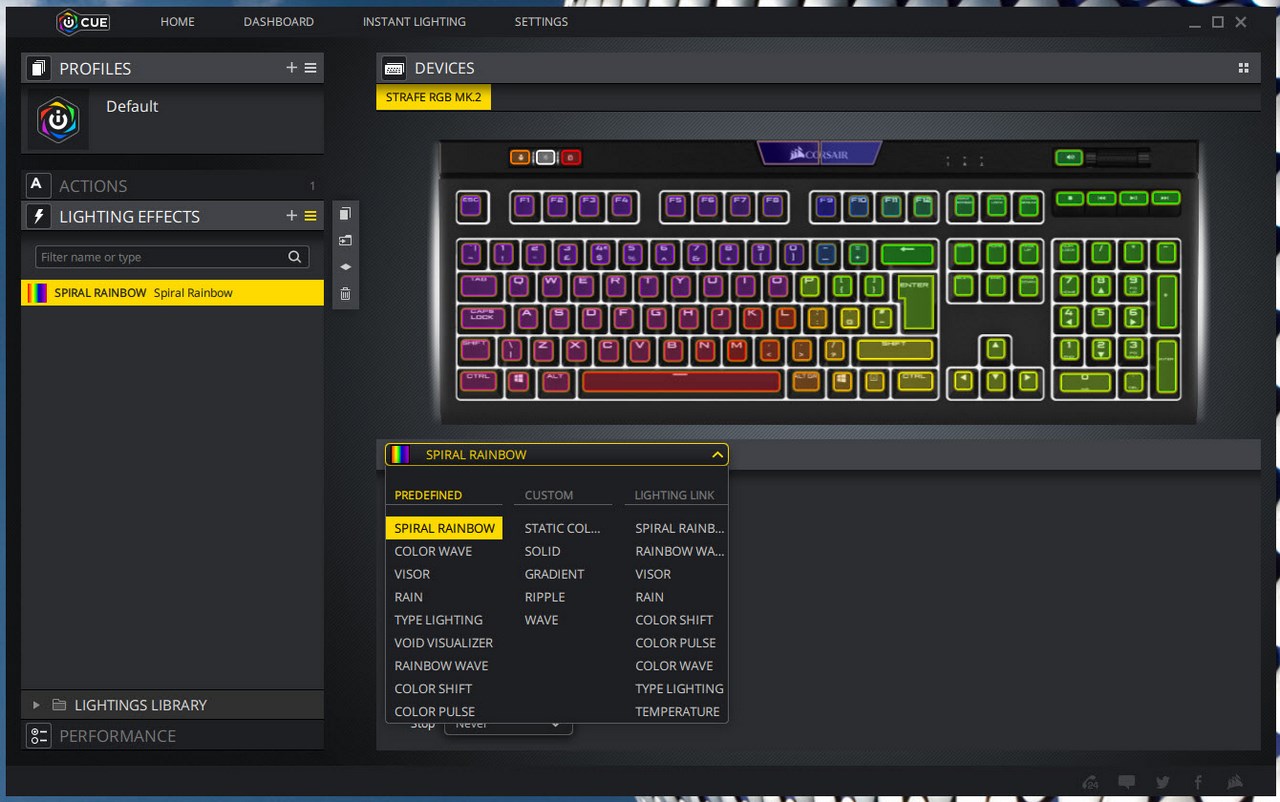The width and height of the screenshot is (1280, 802).
Task: Switch to the Predefined effects column header
Action: pyautogui.click(x=428, y=495)
